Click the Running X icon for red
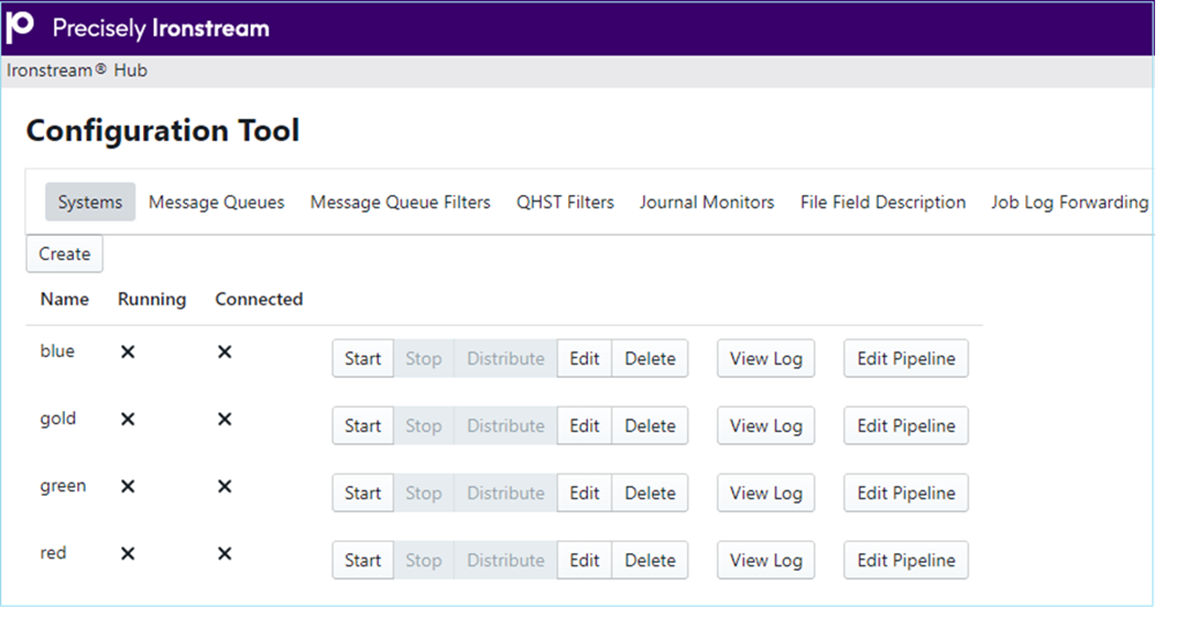 point(128,553)
